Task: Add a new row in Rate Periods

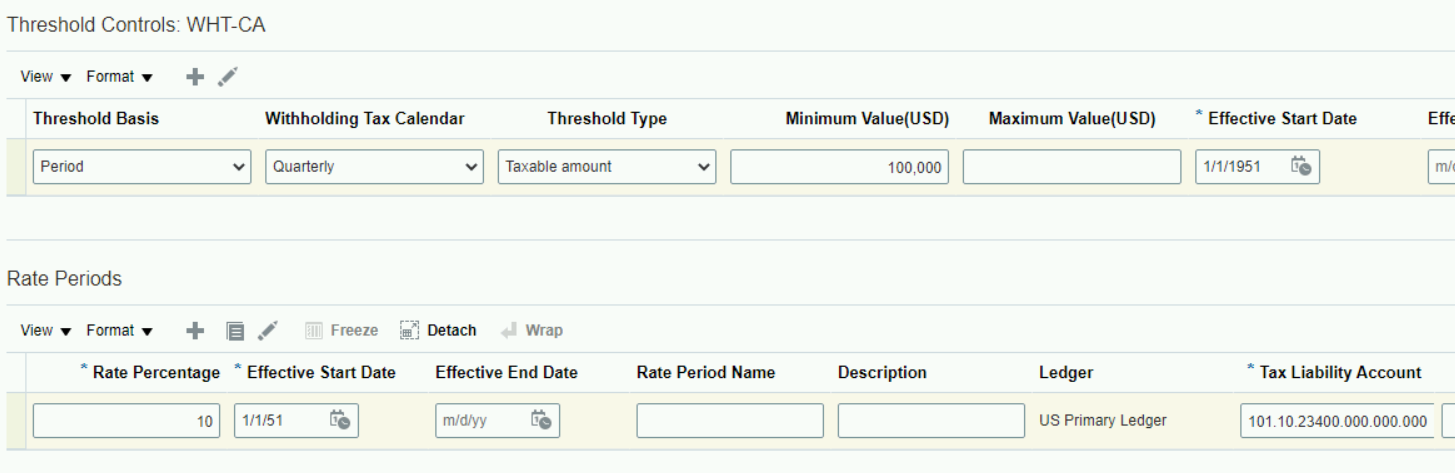Action: pos(196,331)
